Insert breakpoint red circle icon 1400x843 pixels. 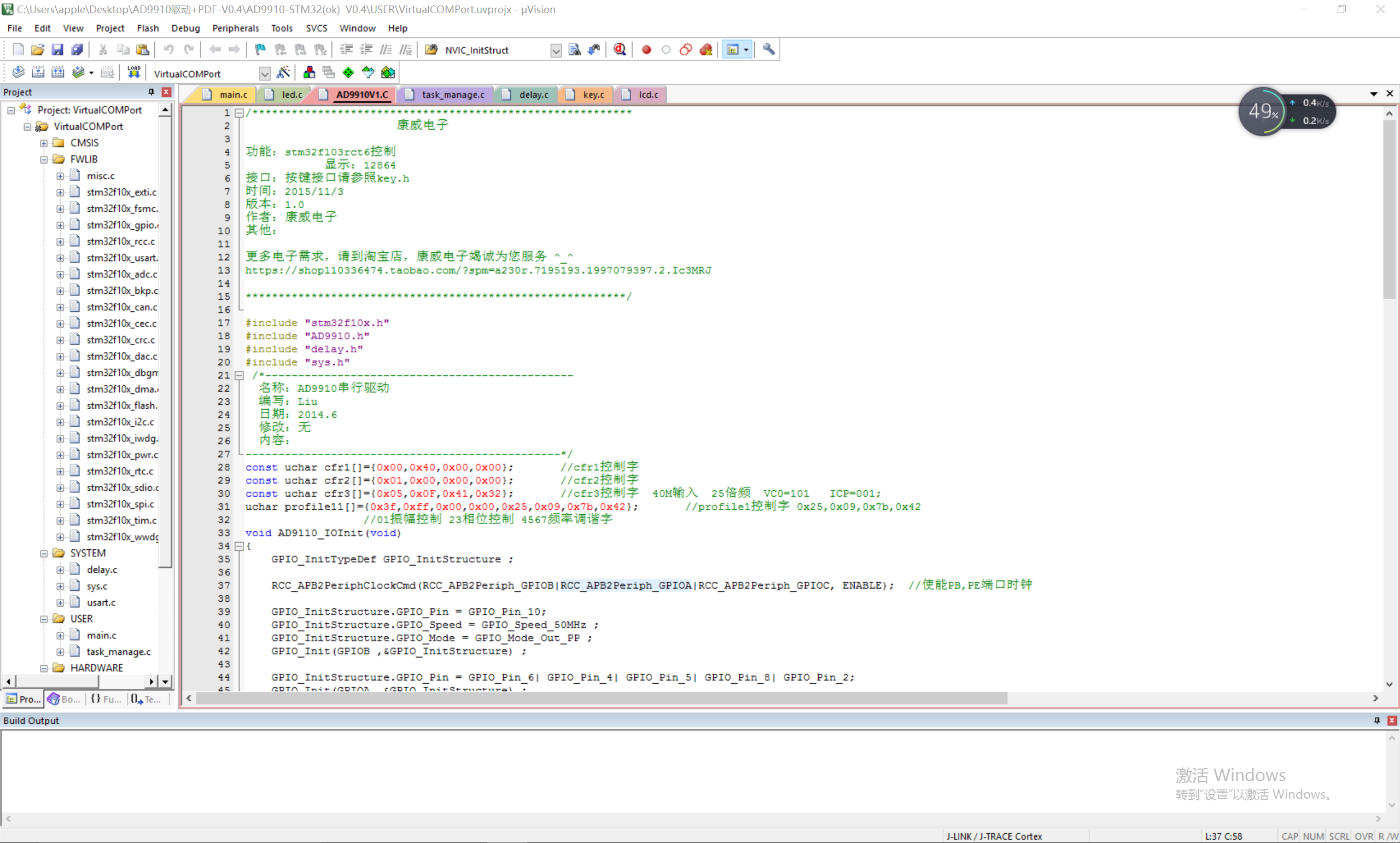[646, 50]
